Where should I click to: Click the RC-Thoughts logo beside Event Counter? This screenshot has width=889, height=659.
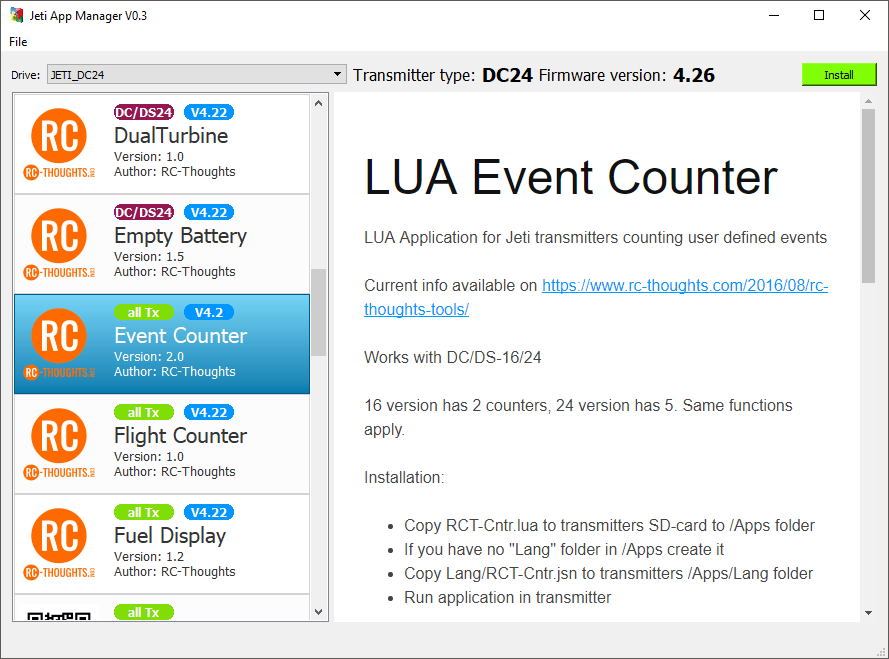[59, 344]
